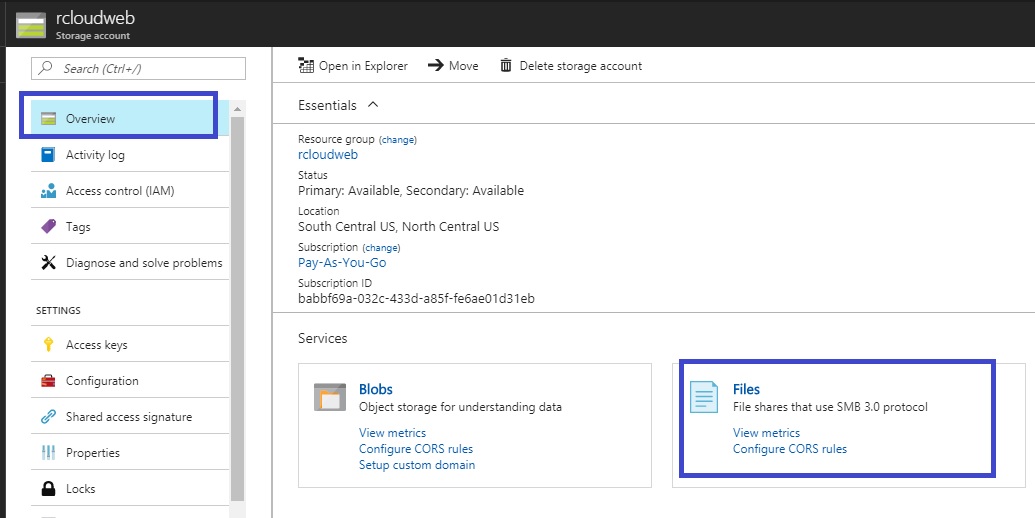Viewport: 1035px width, 518px height.
Task: Click Move in the toolbar
Action: 453,66
